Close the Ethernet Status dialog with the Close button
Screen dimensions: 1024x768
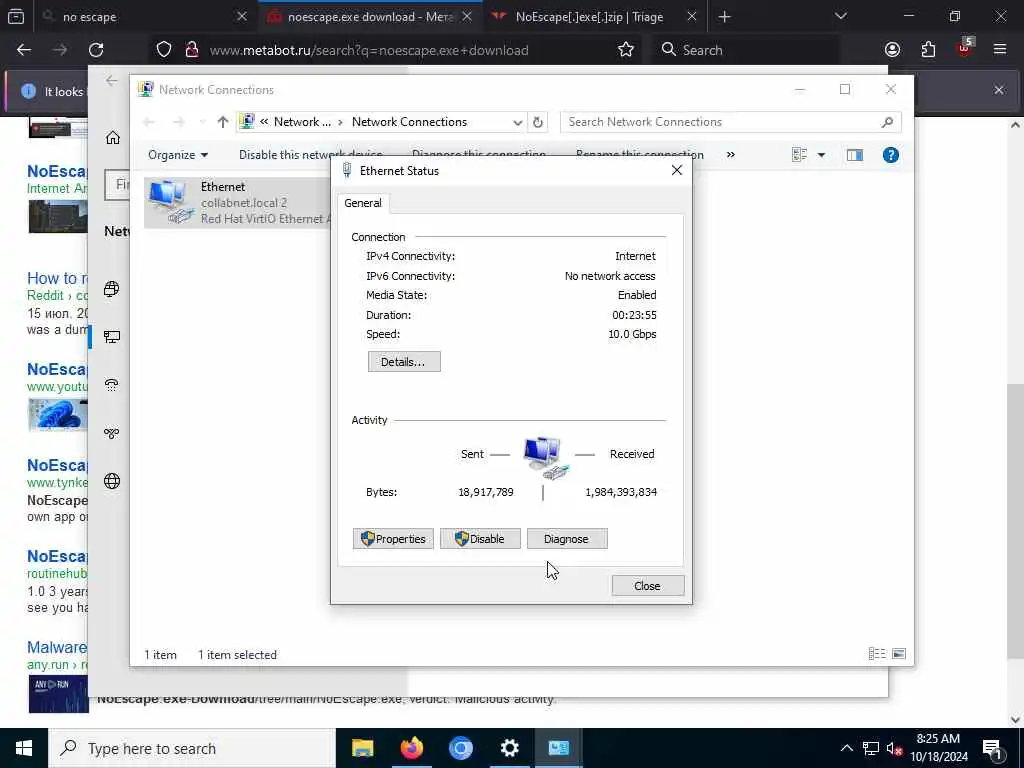tap(647, 586)
